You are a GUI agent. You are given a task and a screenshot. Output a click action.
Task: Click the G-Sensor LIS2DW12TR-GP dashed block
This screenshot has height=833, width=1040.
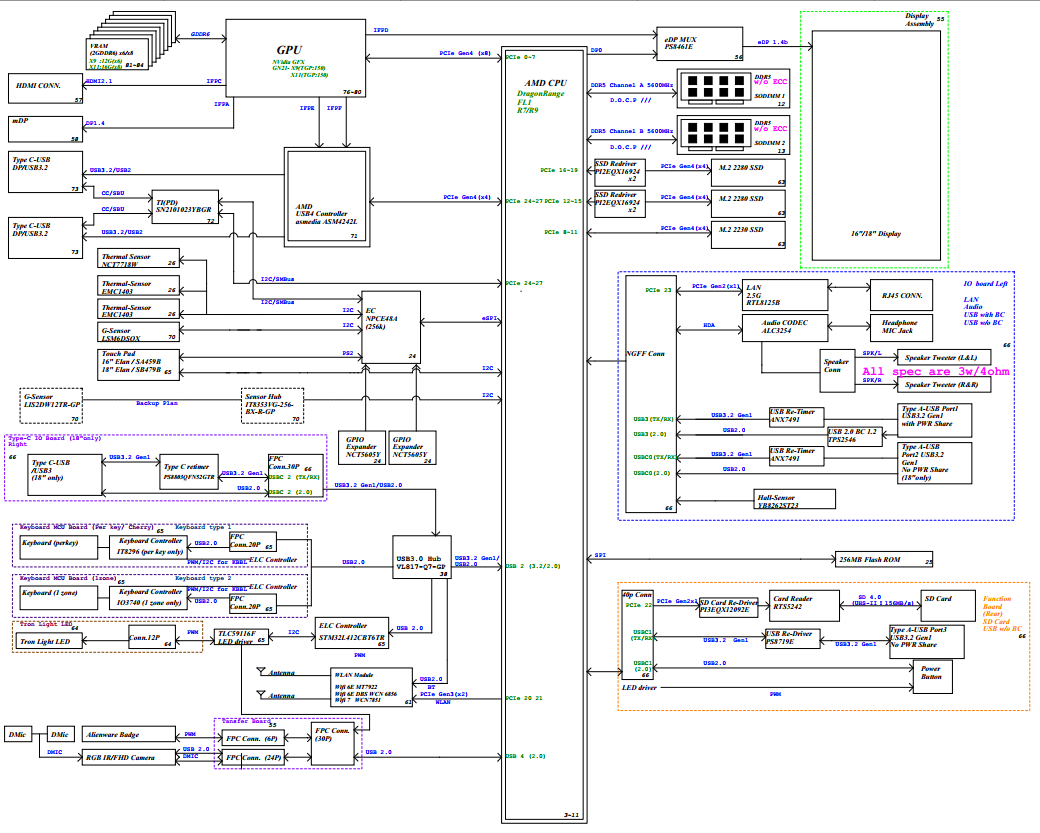click(x=51, y=406)
